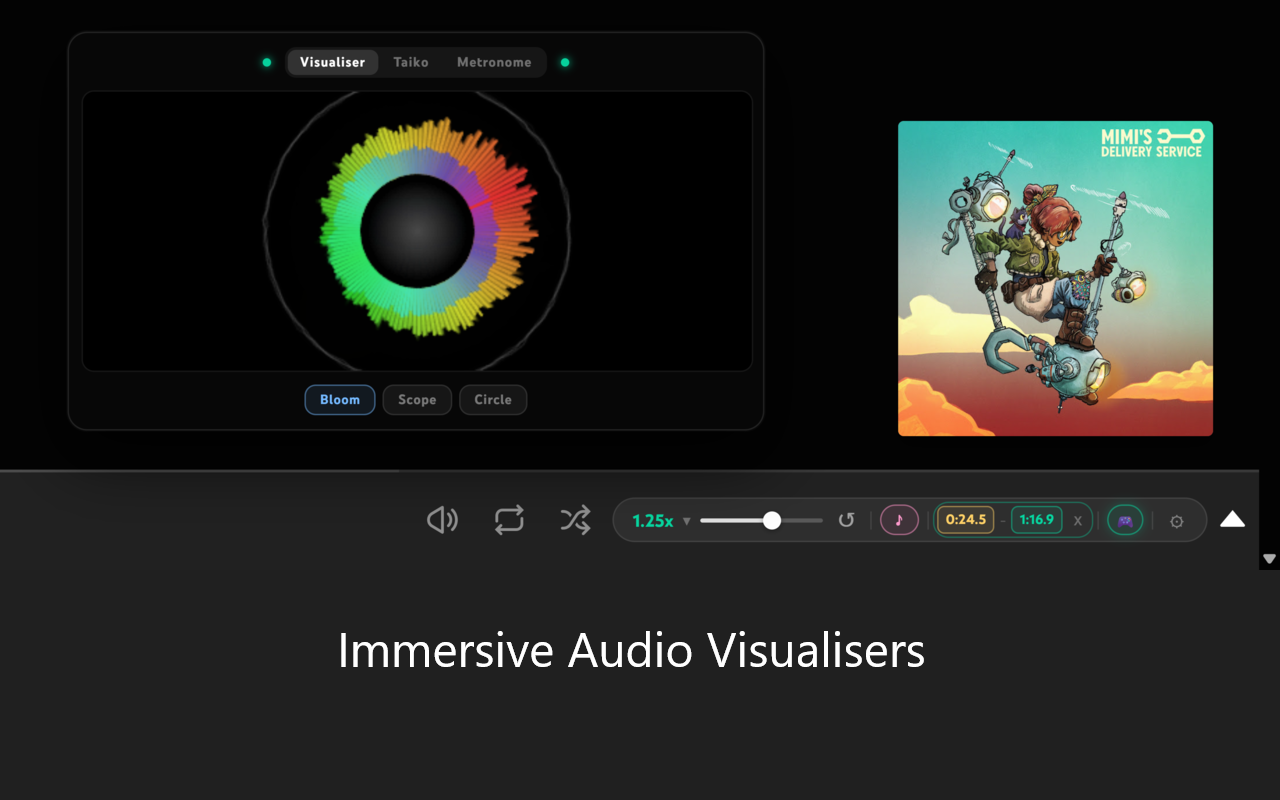
Task: Toggle the left green indicator dot
Action: point(267,62)
